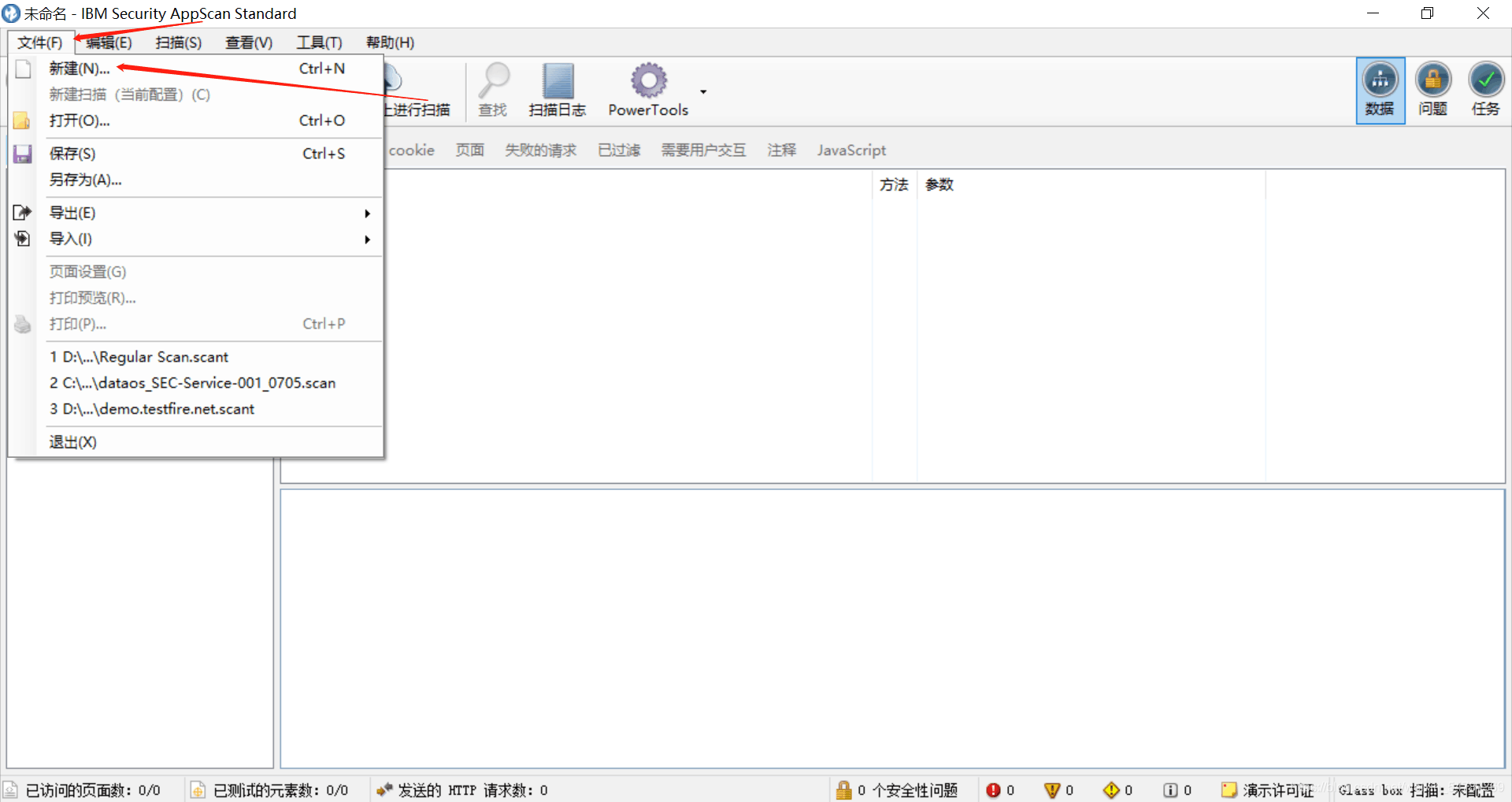Choose 另存为(A)... from File menu
1512x802 pixels.
[x=196, y=180]
